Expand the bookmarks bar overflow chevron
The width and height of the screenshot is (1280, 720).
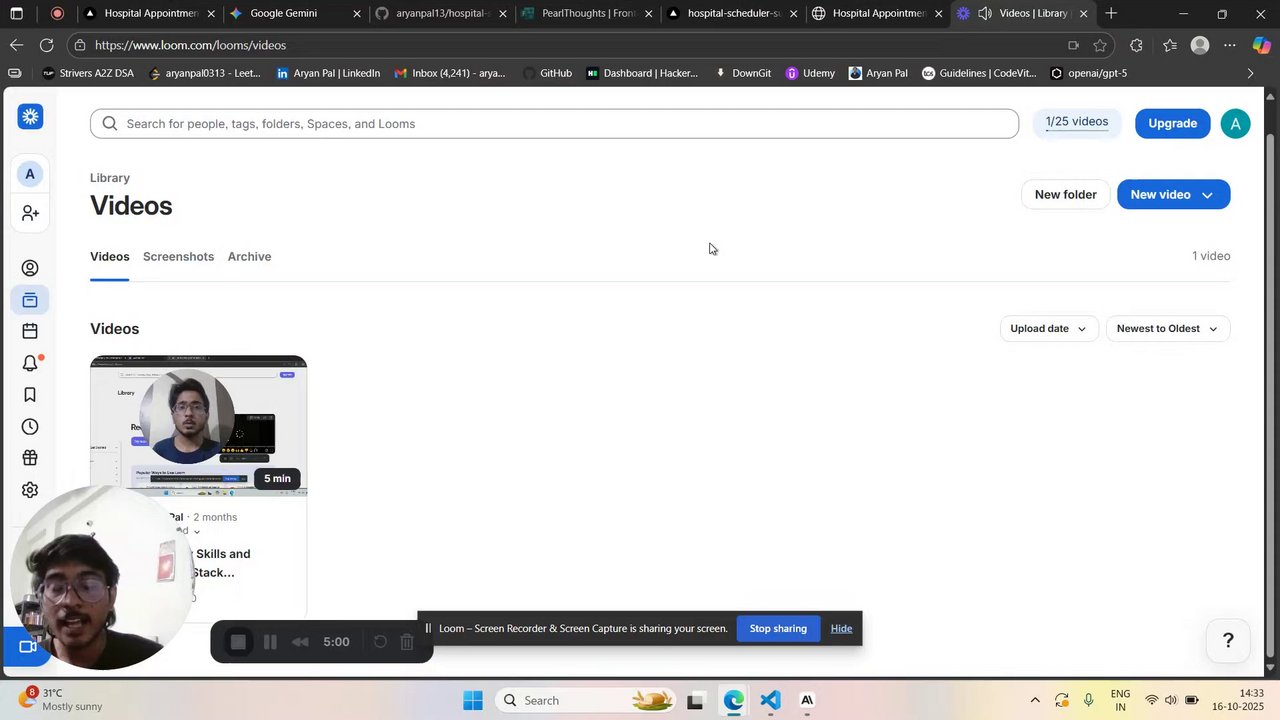point(1250,73)
